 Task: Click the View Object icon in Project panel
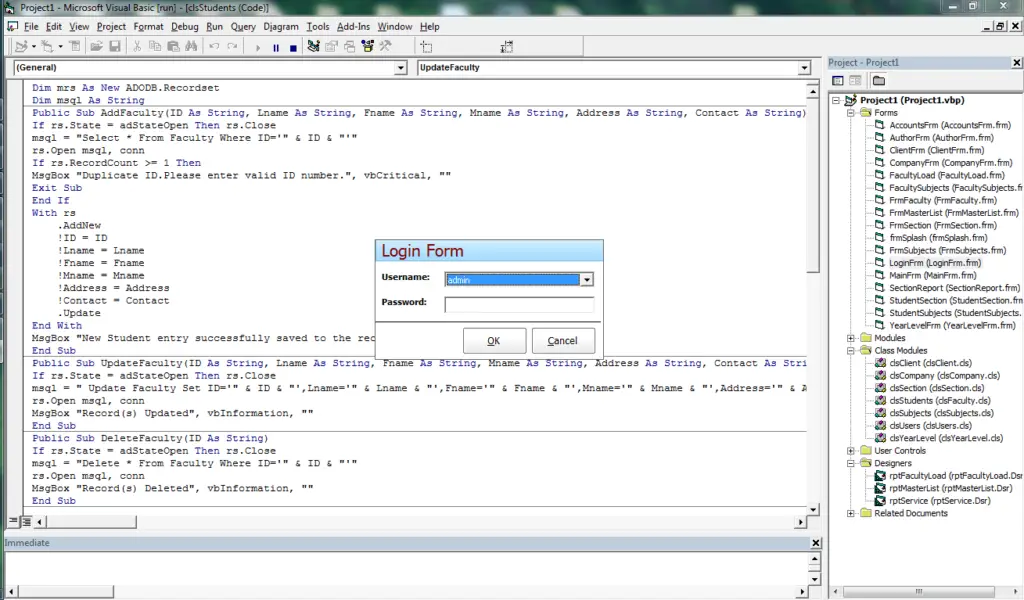tap(857, 80)
